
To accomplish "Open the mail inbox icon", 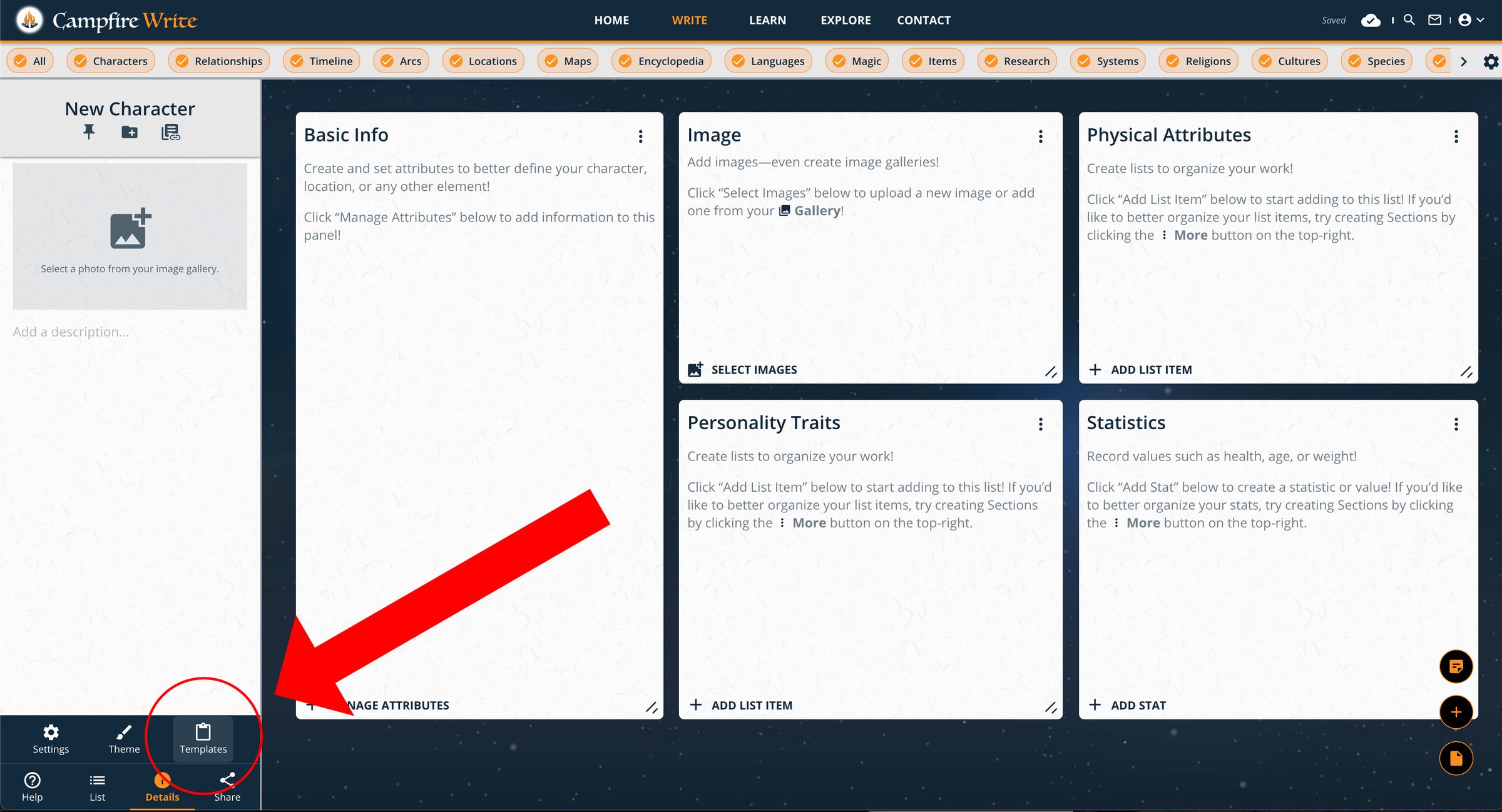I will [x=1434, y=20].
